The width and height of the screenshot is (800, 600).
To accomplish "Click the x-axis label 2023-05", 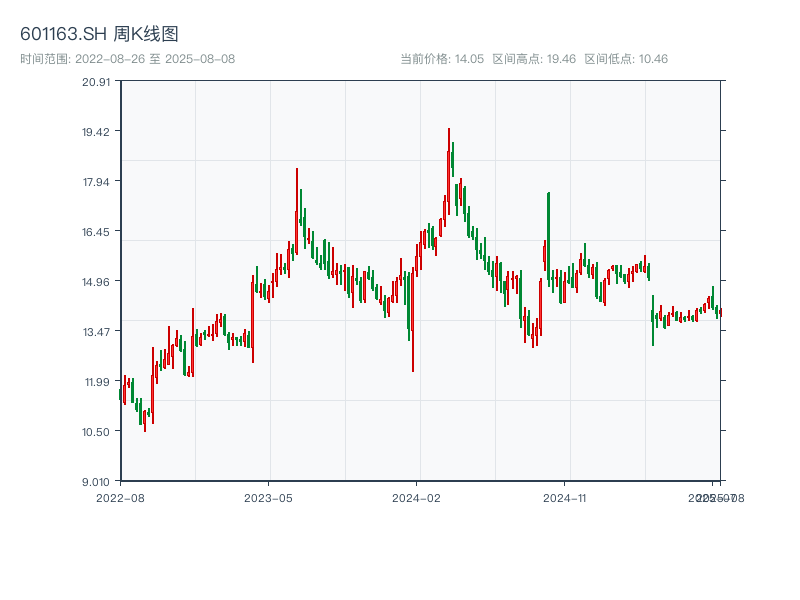I will (x=268, y=498).
